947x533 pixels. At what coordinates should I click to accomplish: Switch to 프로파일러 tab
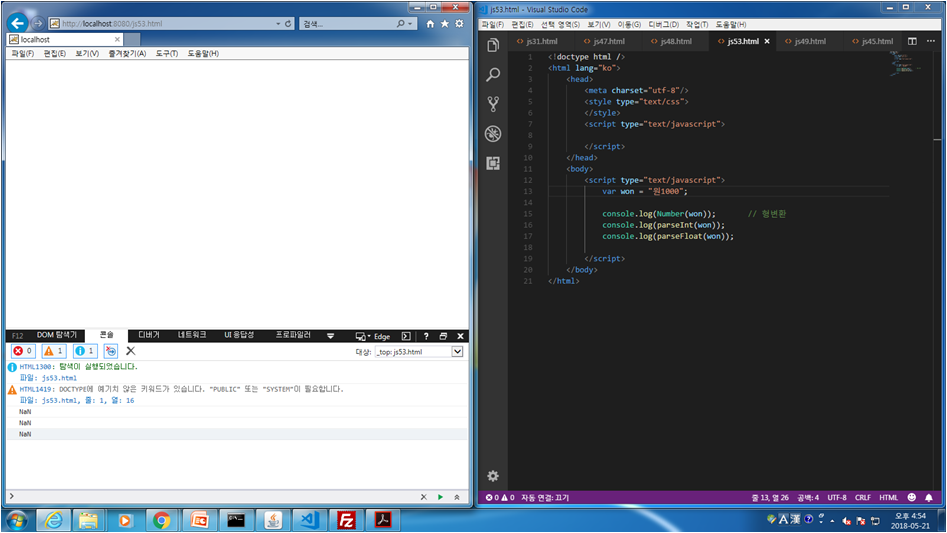(293, 335)
